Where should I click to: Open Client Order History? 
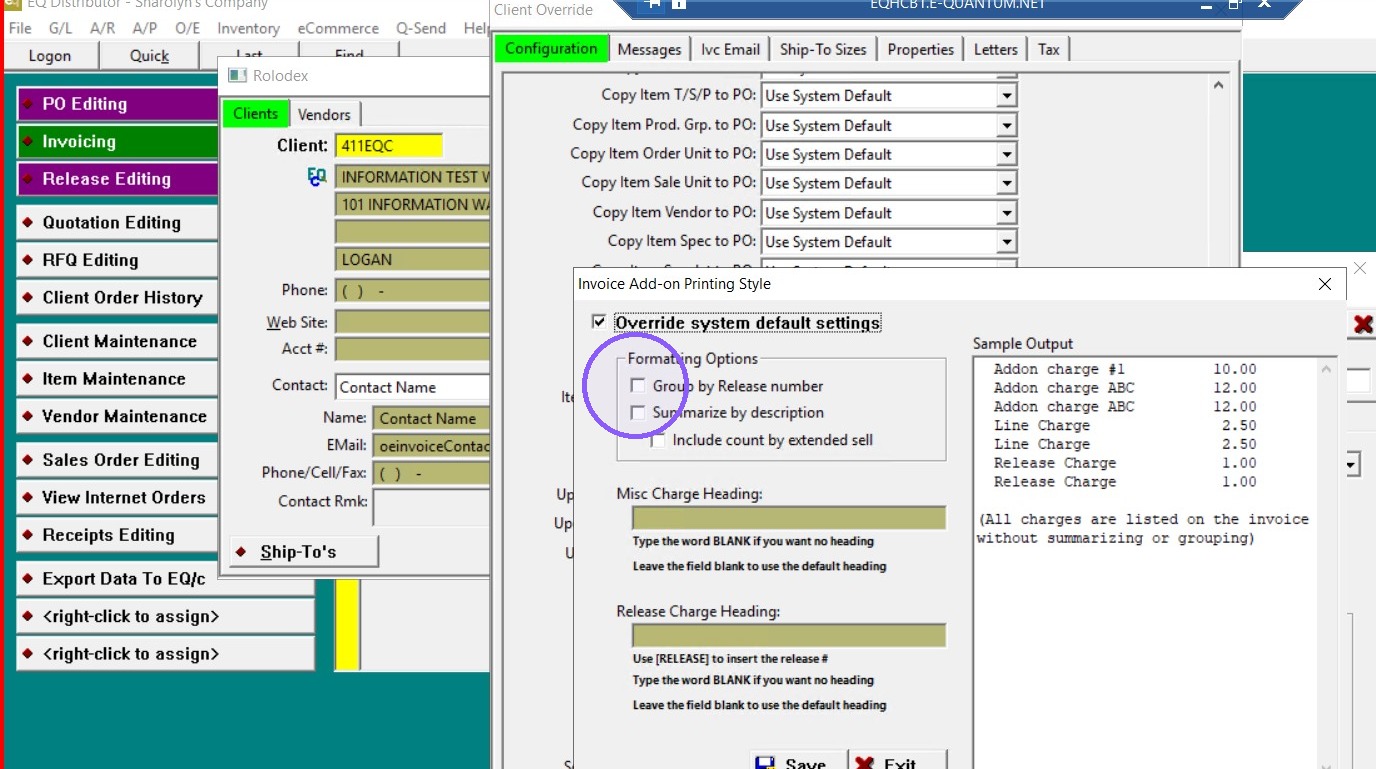pos(117,298)
